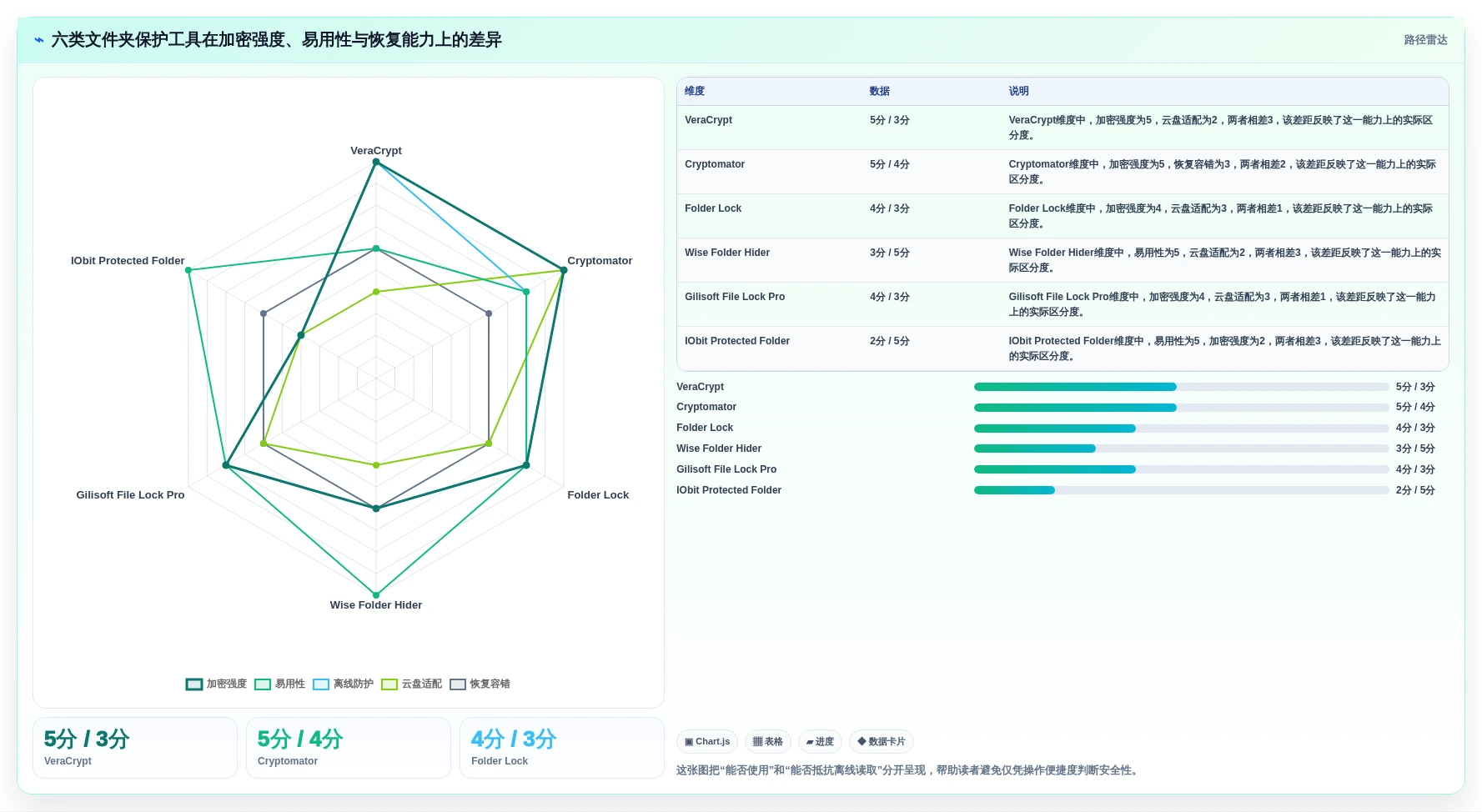Screen dimensions: 1482x812
Task: Select the Cryptomator table row name
Action: point(715,164)
